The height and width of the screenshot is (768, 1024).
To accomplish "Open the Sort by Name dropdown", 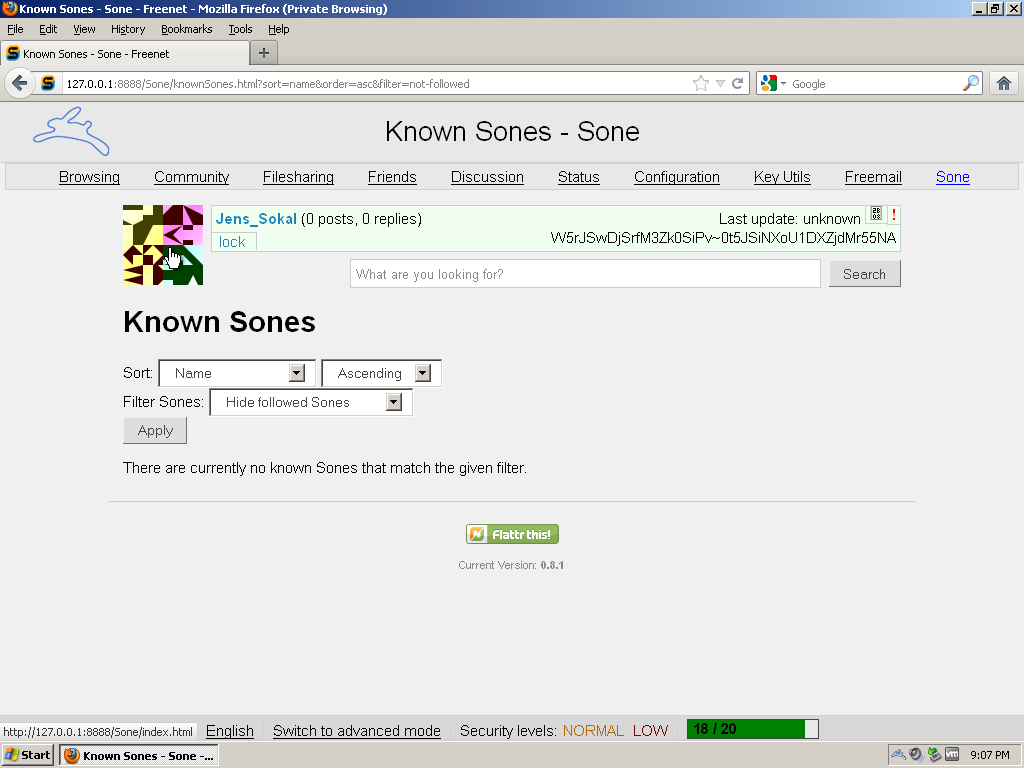I will [237, 373].
